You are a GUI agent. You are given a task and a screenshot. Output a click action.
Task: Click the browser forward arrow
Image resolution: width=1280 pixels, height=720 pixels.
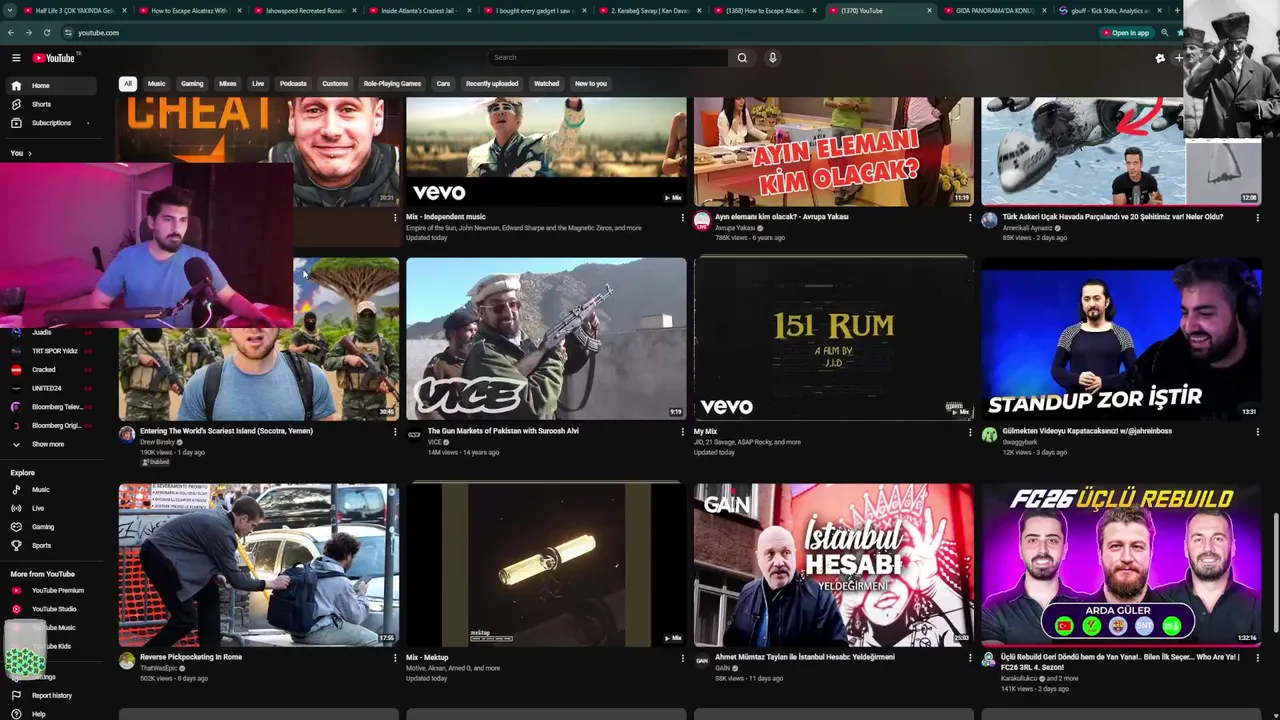click(x=29, y=33)
